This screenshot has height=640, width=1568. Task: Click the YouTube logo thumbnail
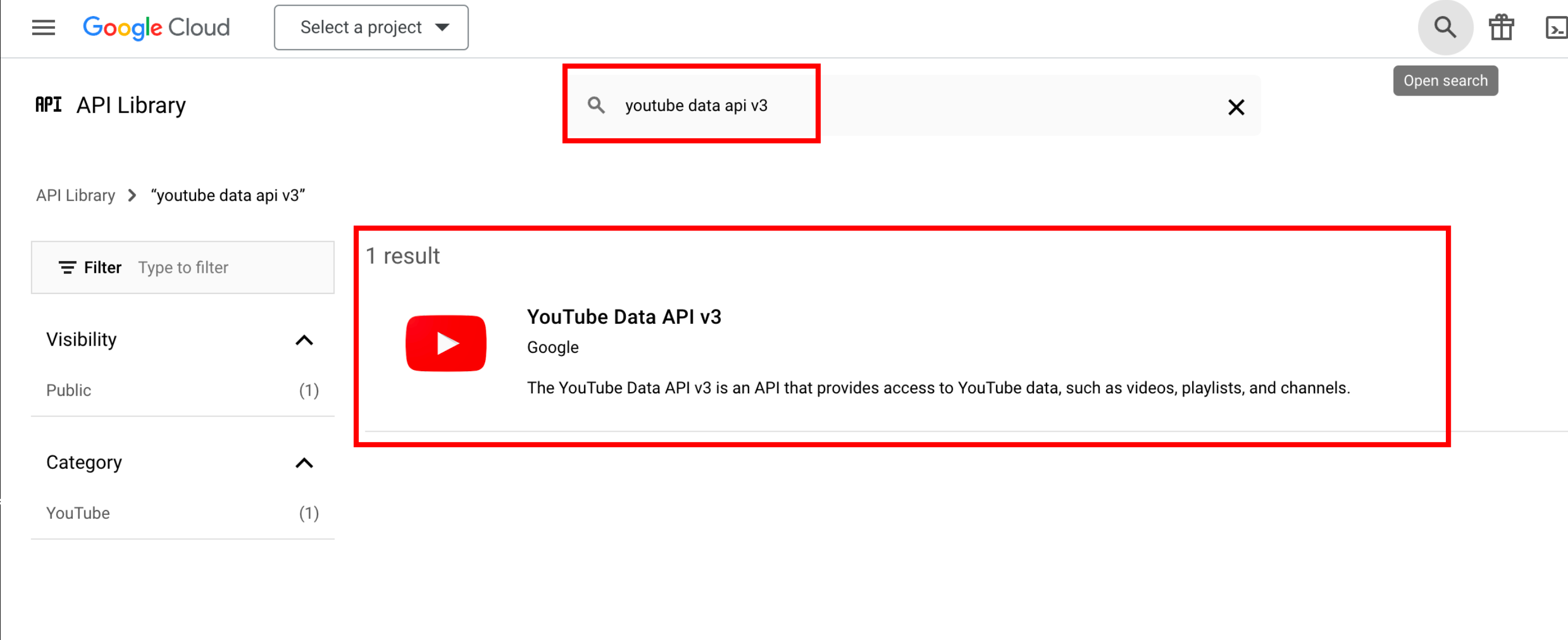click(x=445, y=343)
